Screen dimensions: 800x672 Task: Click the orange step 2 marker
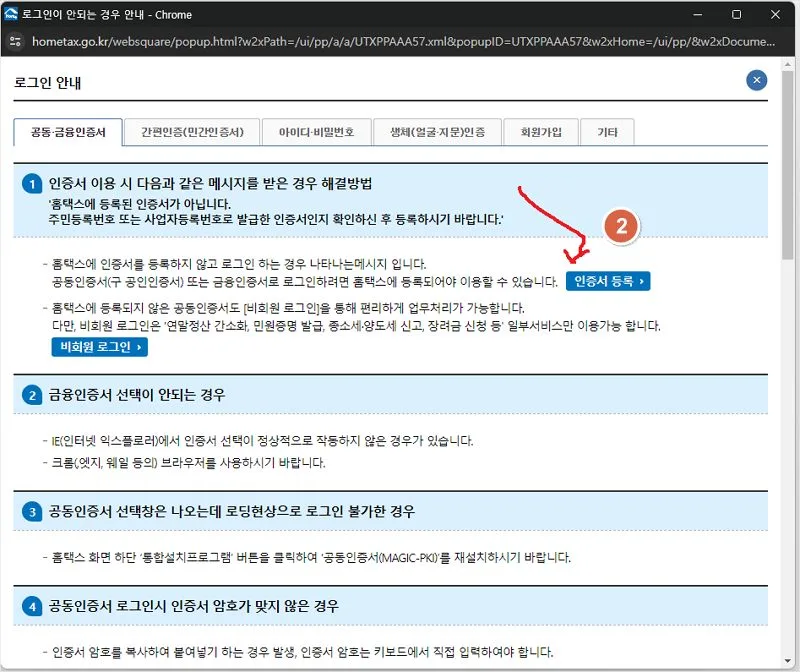coord(622,226)
